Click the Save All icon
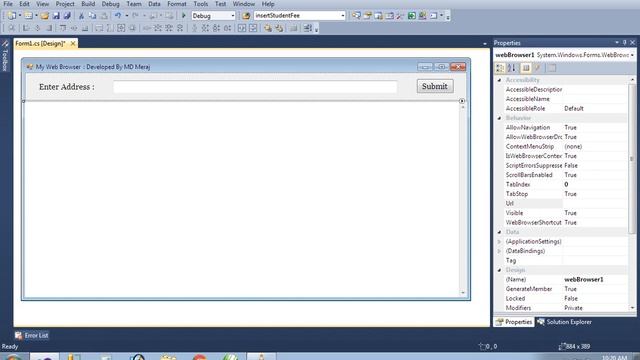 coord(67,16)
